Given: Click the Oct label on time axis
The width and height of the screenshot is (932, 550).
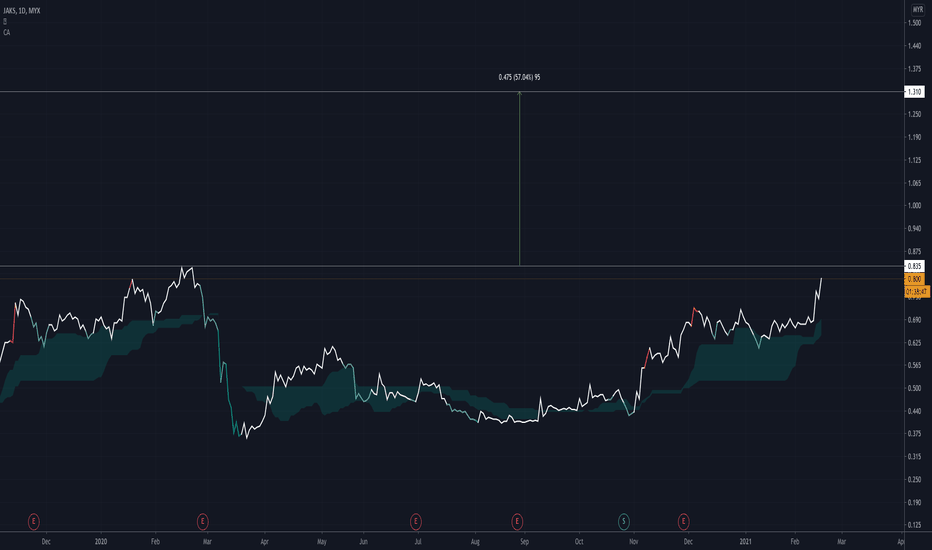Looking at the screenshot, I should pos(579,542).
